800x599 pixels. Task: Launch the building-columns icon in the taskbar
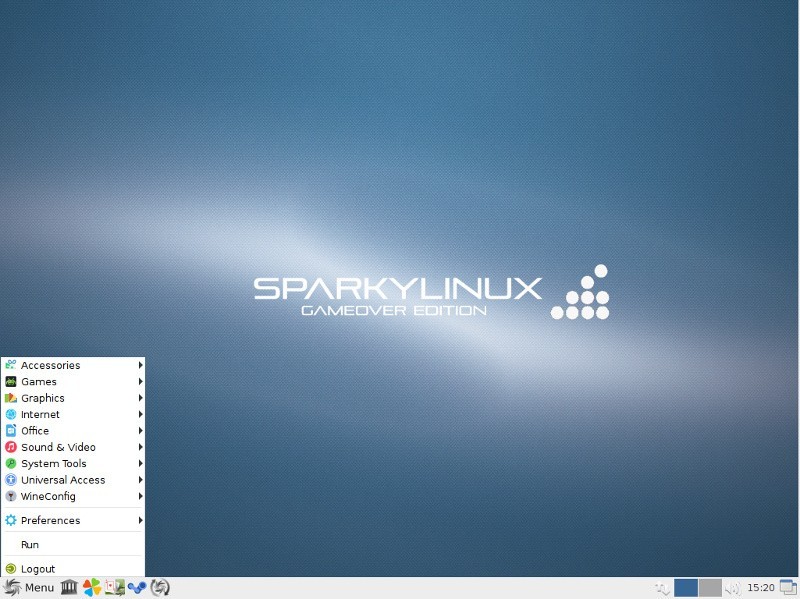[69, 587]
